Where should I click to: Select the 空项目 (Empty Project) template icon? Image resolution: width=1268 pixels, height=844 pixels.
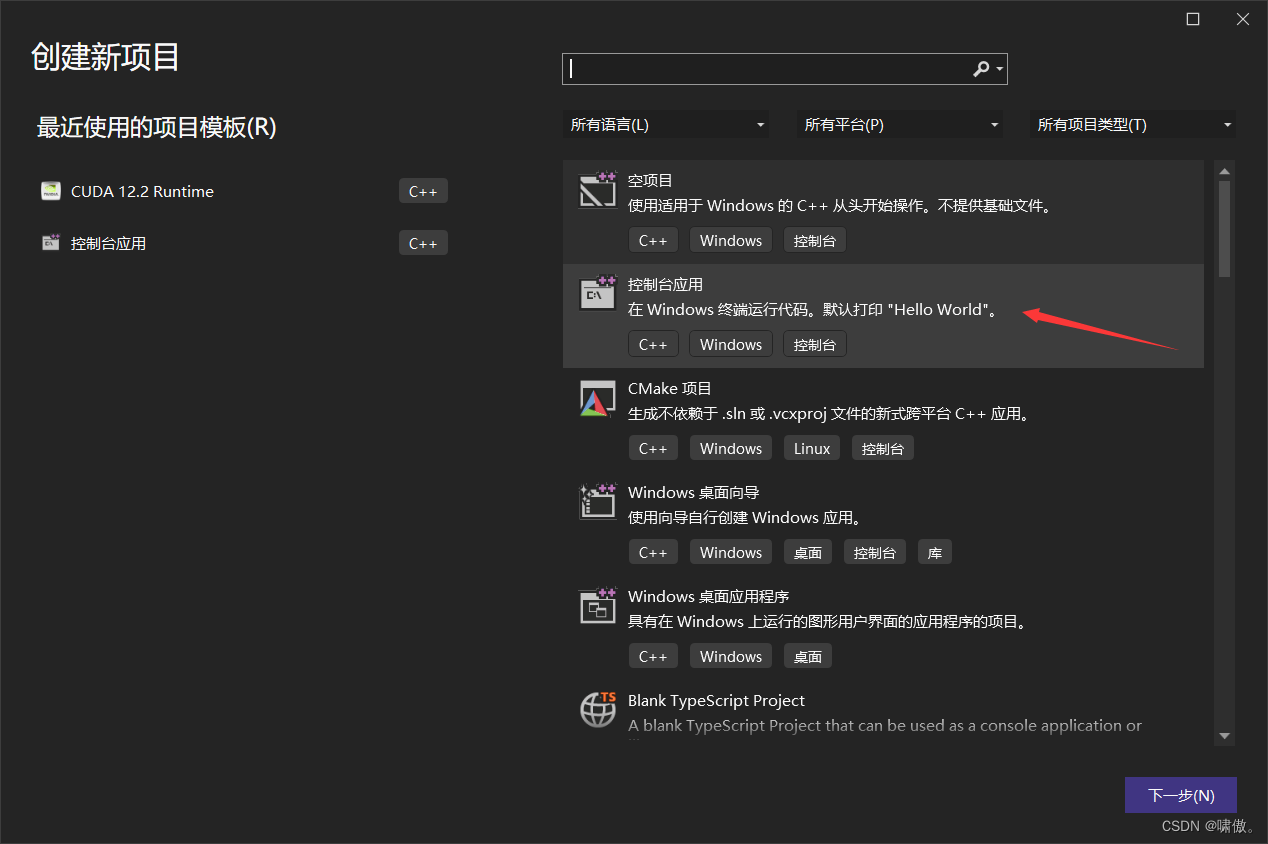pyautogui.click(x=597, y=190)
